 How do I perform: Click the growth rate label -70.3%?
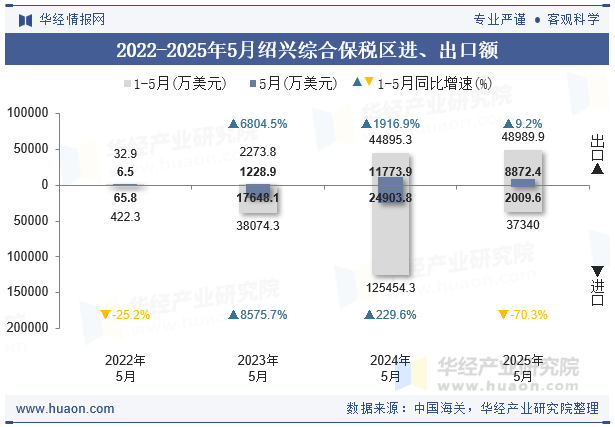pyautogui.click(x=528, y=314)
